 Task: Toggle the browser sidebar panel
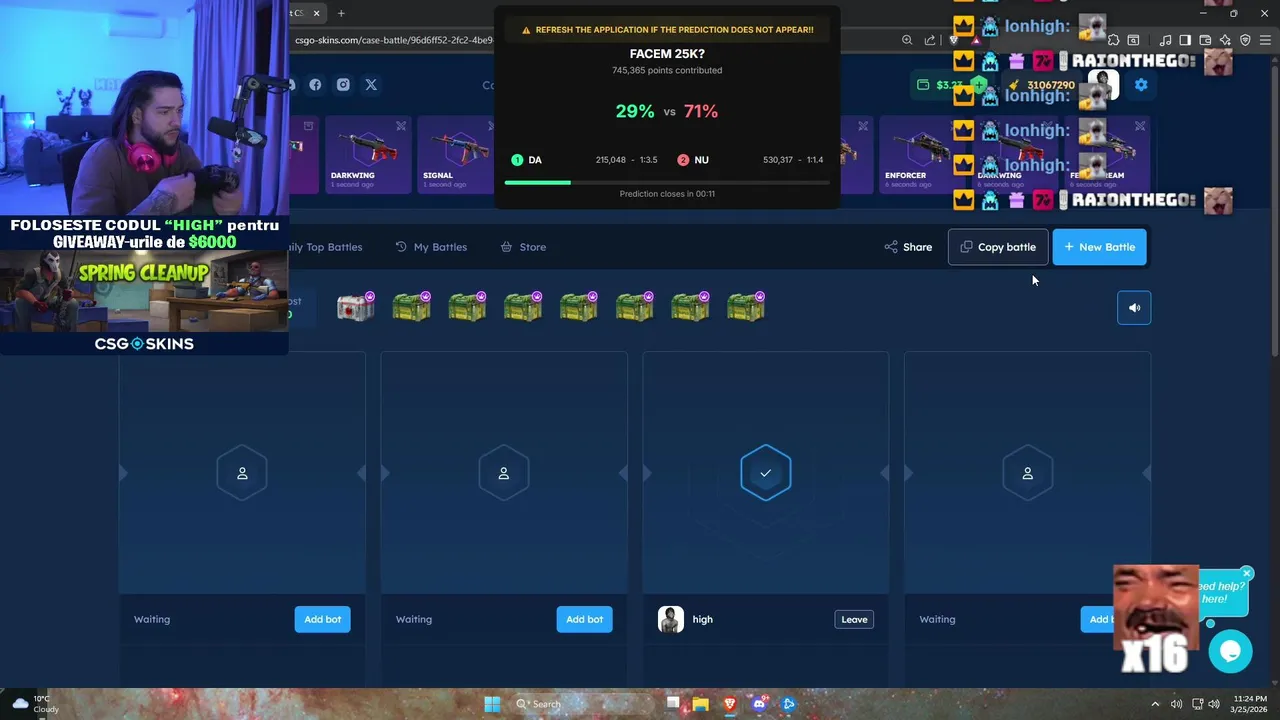(x=1185, y=40)
